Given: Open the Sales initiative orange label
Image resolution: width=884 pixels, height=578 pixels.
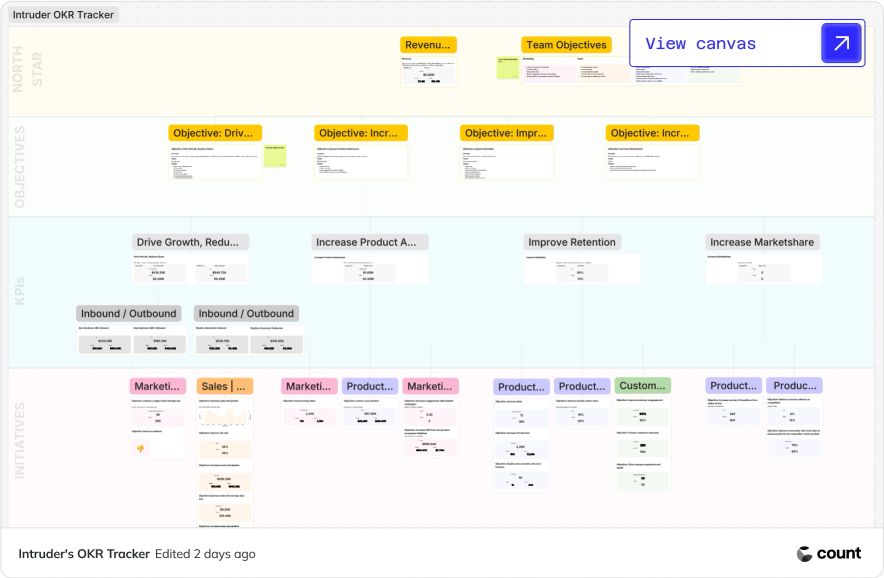Looking at the screenshot, I should point(224,386).
